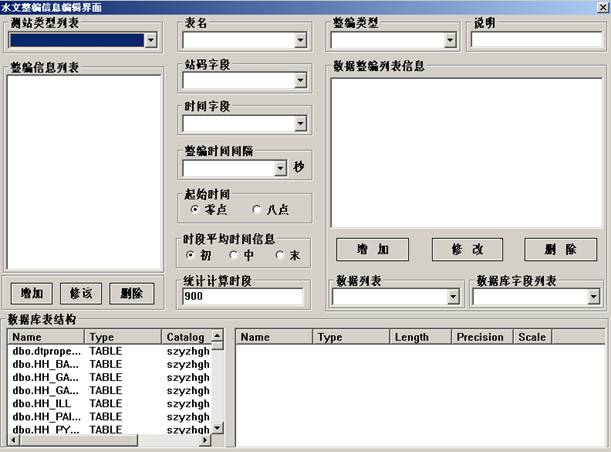Viewport: 611px width, 452px height.
Task: Open the 测站类型列表 dropdown
Action: coord(150,41)
